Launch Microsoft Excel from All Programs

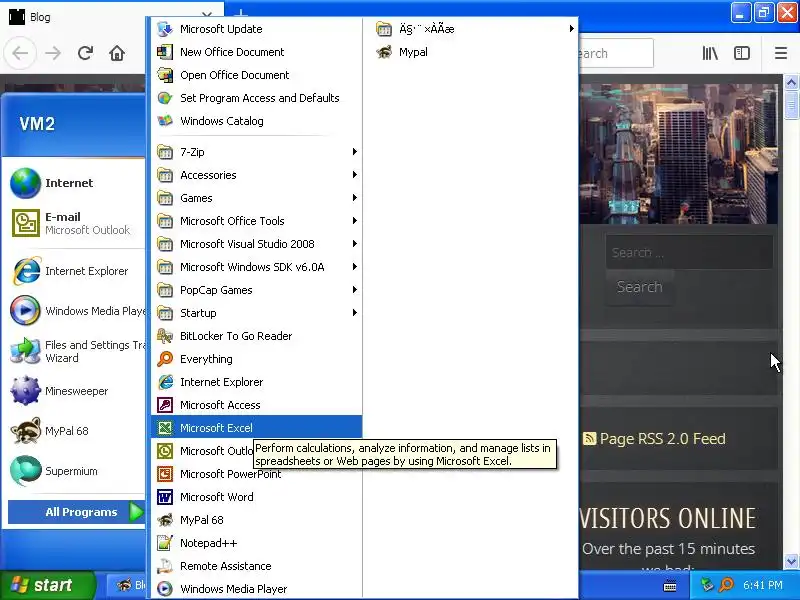256,428
